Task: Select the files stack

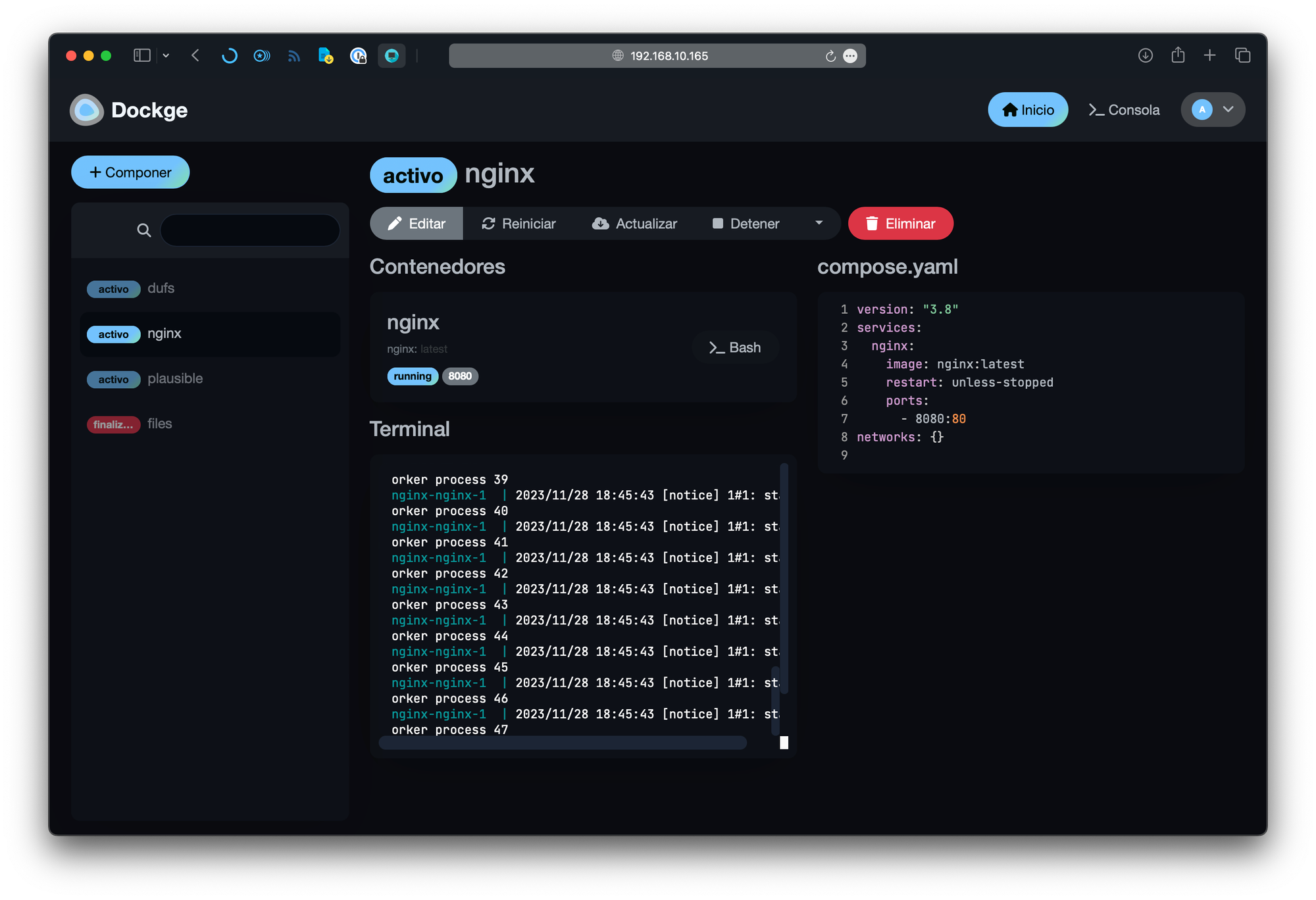Action: (210, 424)
